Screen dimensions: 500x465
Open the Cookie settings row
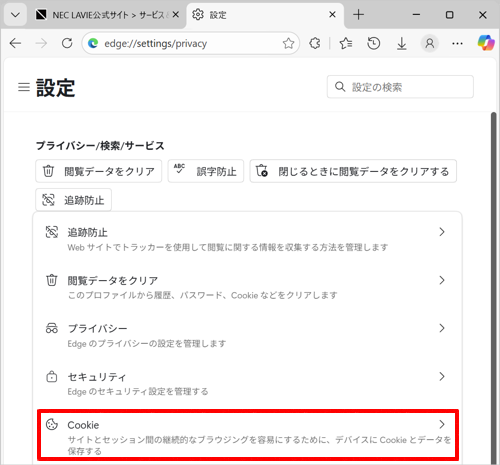(248, 435)
